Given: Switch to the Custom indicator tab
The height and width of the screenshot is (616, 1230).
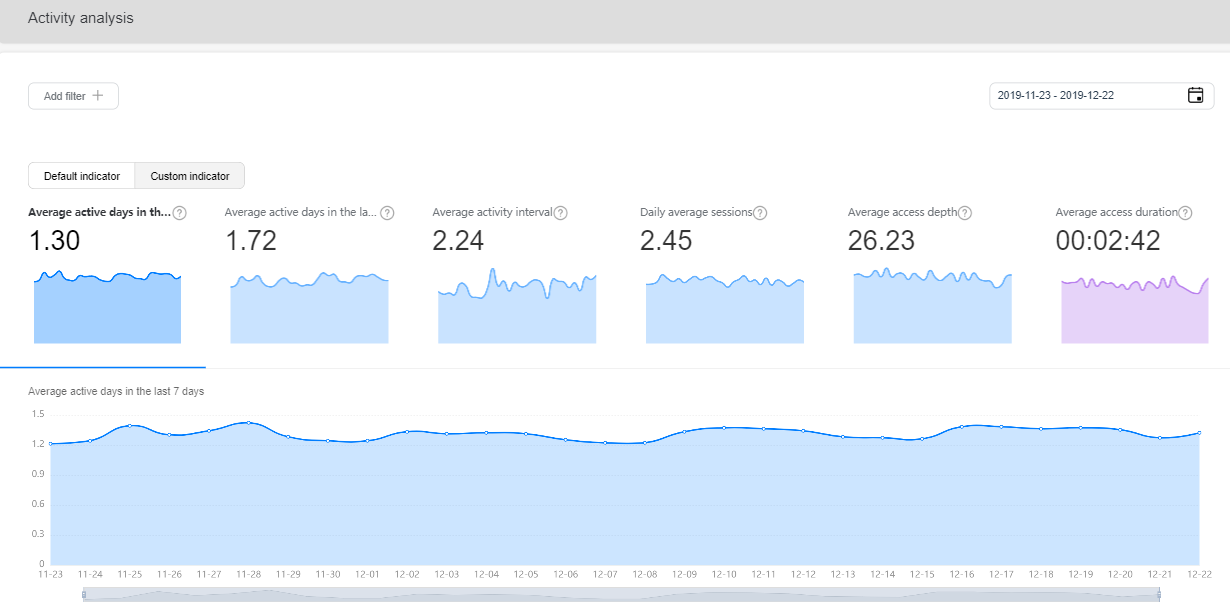Looking at the screenshot, I should (x=189, y=175).
